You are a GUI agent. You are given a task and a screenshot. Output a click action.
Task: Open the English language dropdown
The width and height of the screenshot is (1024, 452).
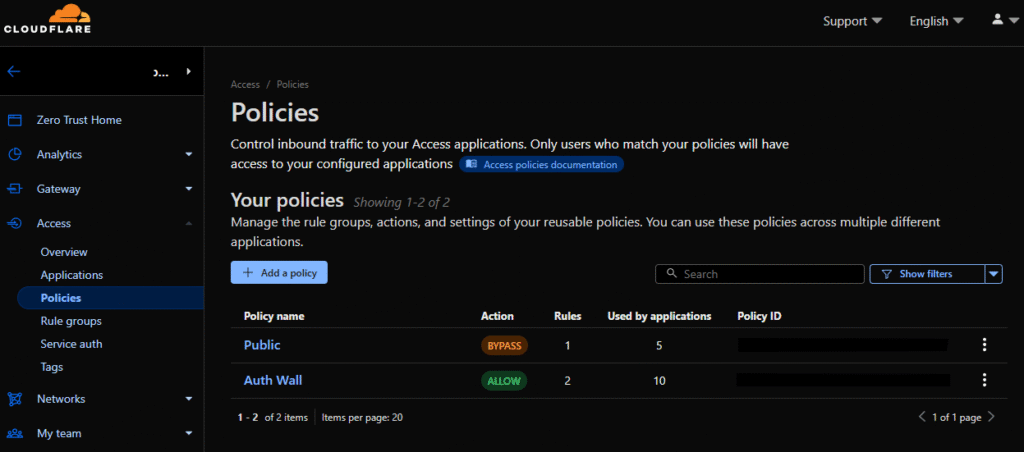point(936,21)
